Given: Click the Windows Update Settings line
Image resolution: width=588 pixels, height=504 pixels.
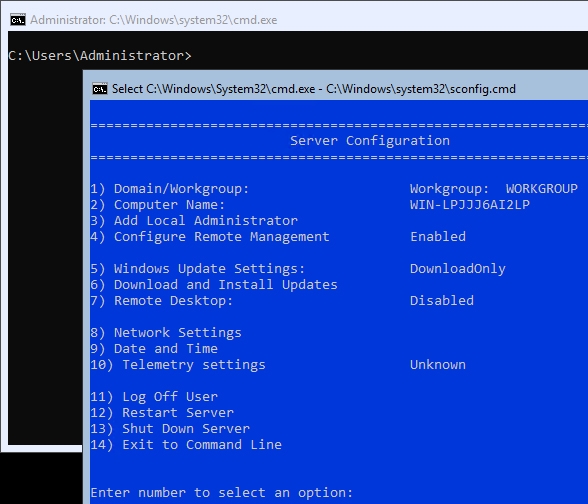Looking at the screenshot, I should coord(298,268).
